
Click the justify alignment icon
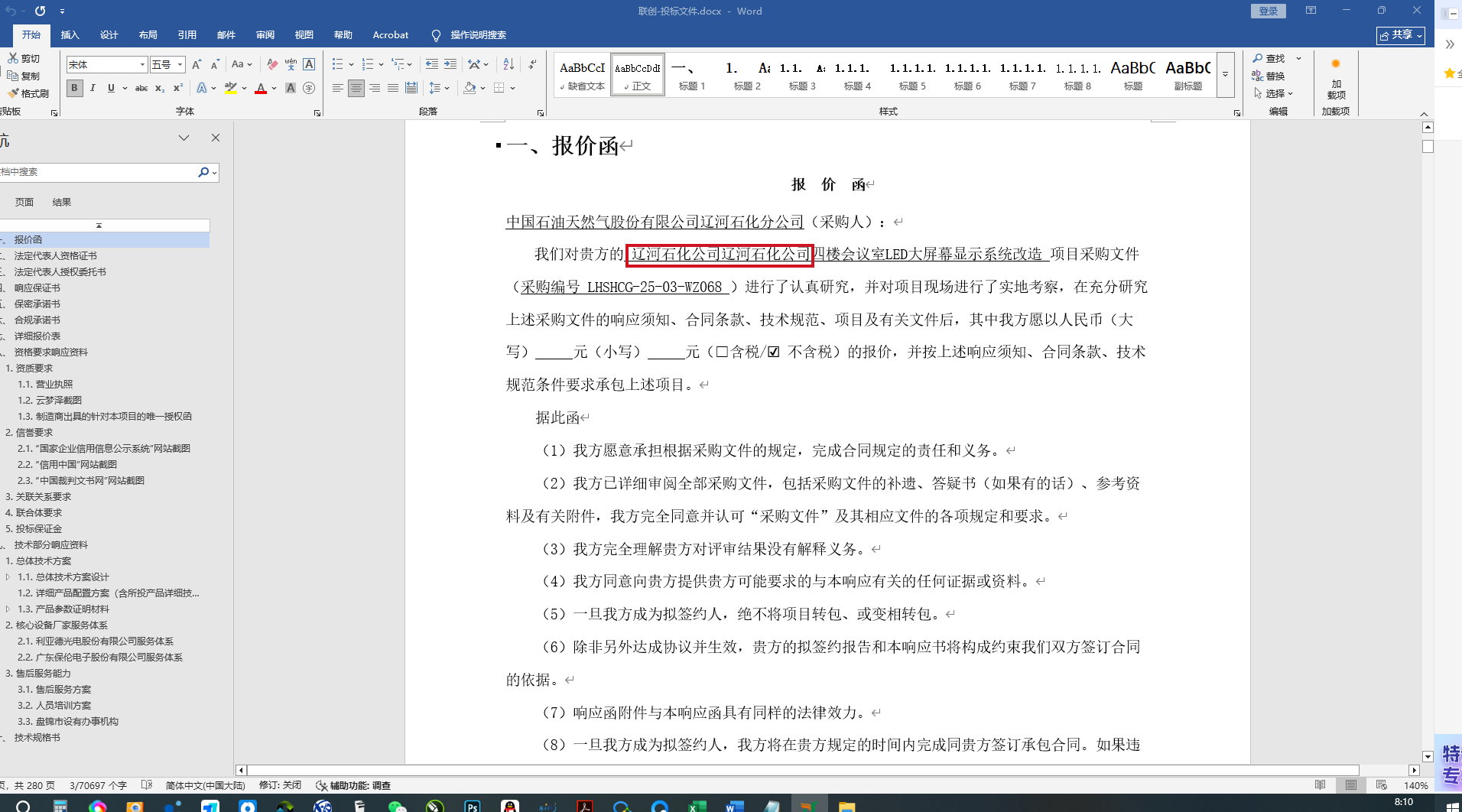pyautogui.click(x=393, y=89)
